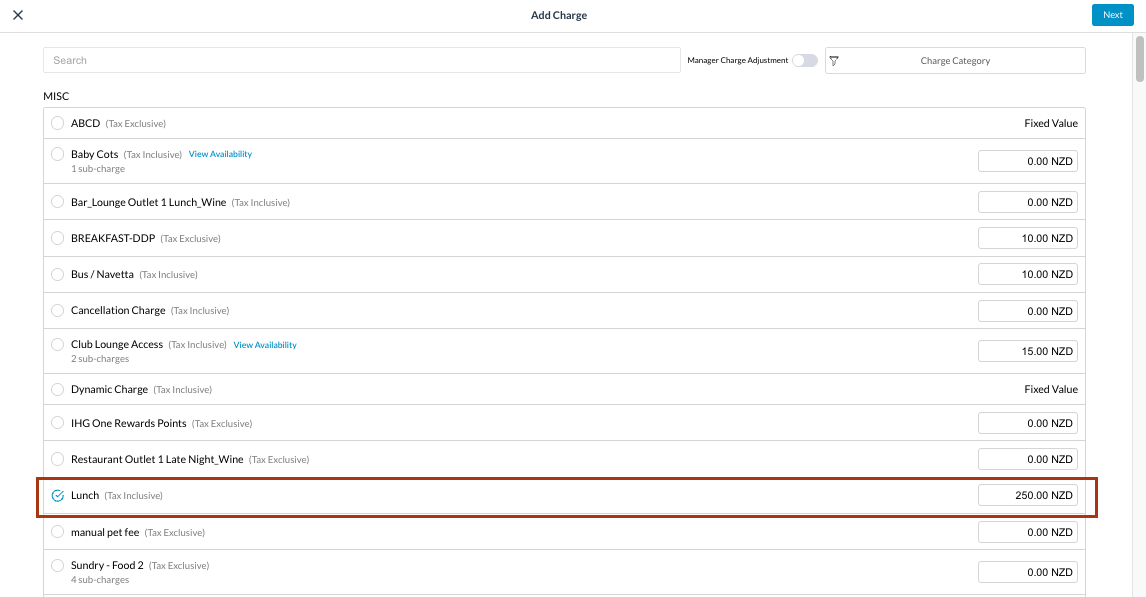
Task: Edit the Lunch amount field
Action: (1027, 496)
